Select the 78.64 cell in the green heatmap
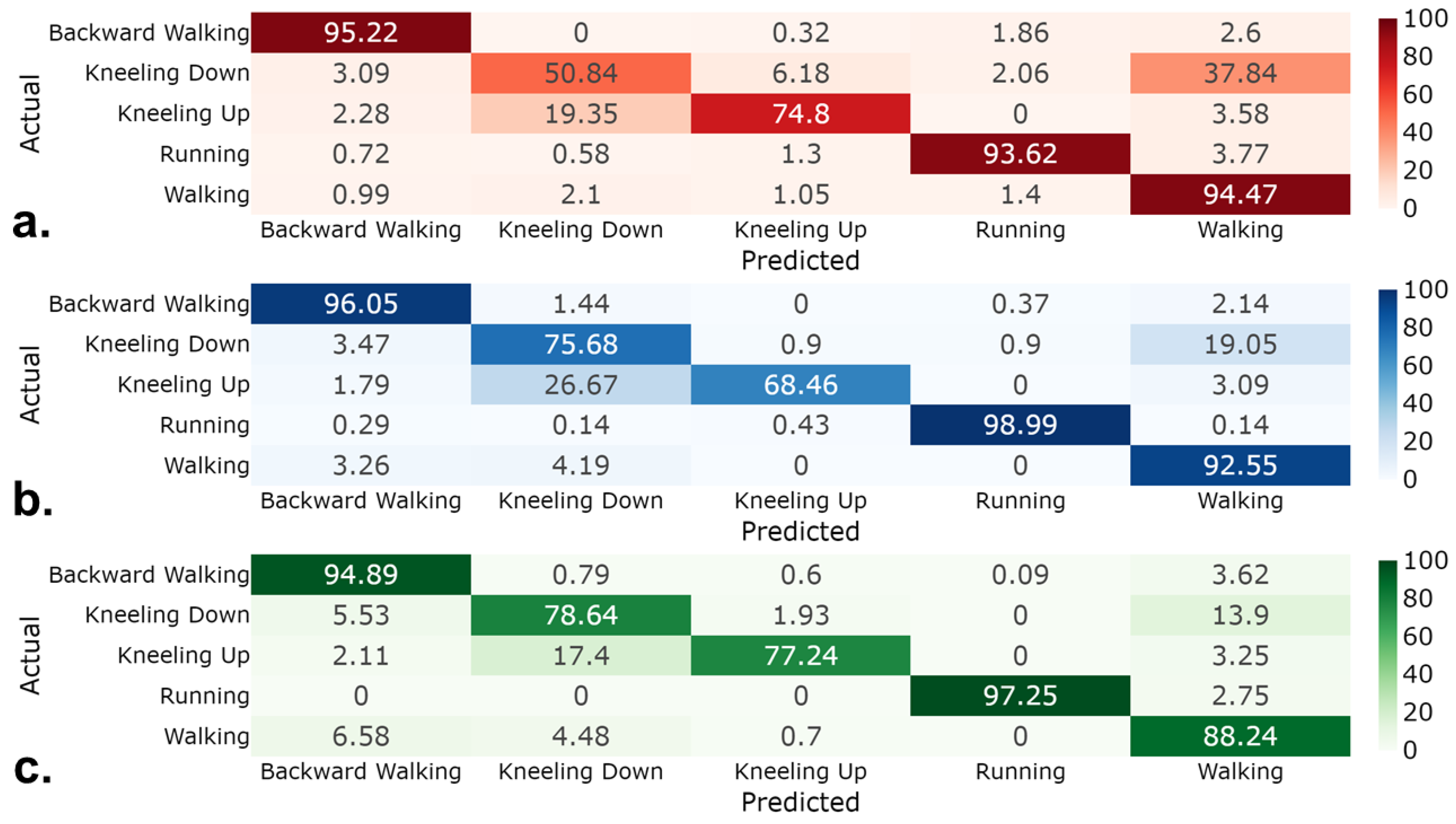This screenshot has width=1456, height=824. 581,615
